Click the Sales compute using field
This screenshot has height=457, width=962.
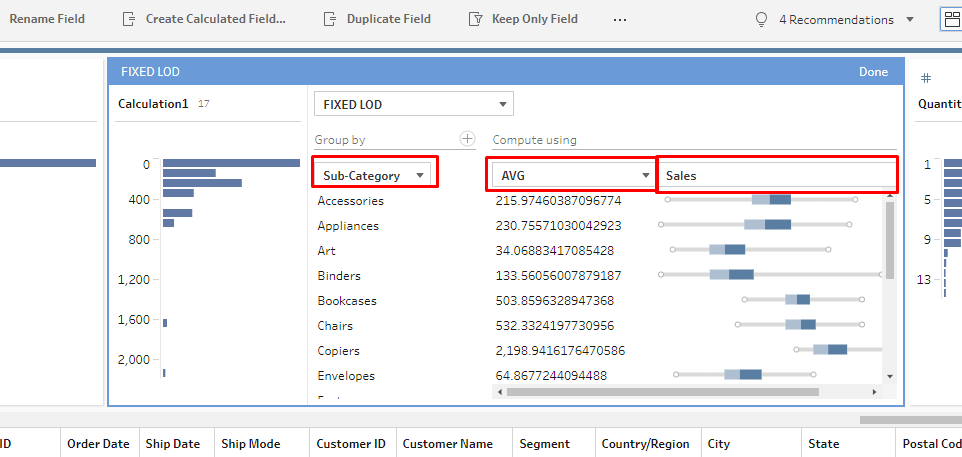coord(776,175)
